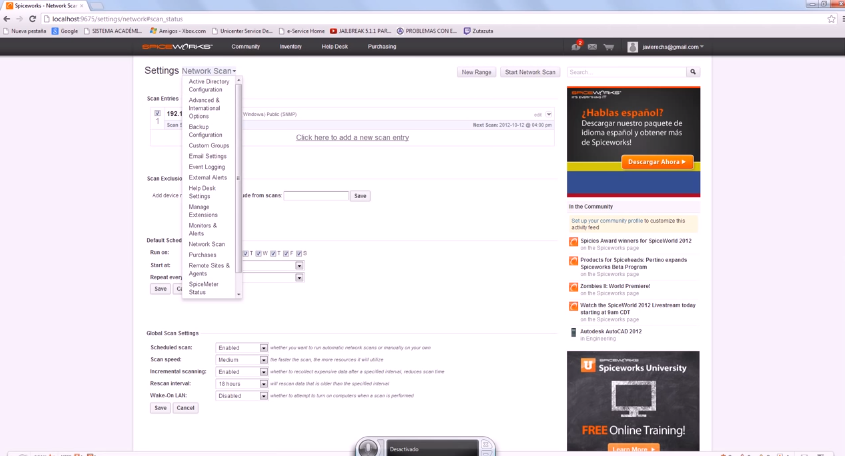This screenshot has width=845, height=456.
Task: Focus the Search input field
Action: pos(627,72)
